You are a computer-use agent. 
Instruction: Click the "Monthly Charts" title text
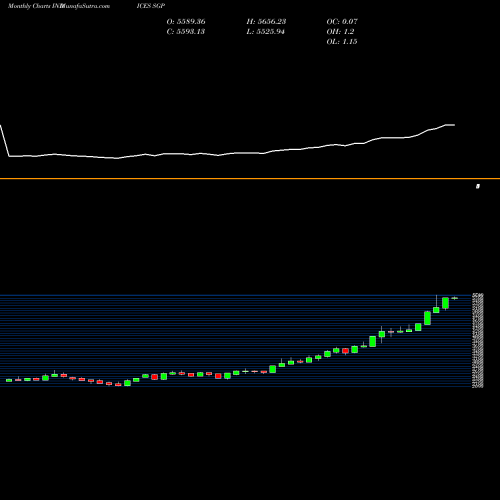pyautogui.click(x=29, y=6)
